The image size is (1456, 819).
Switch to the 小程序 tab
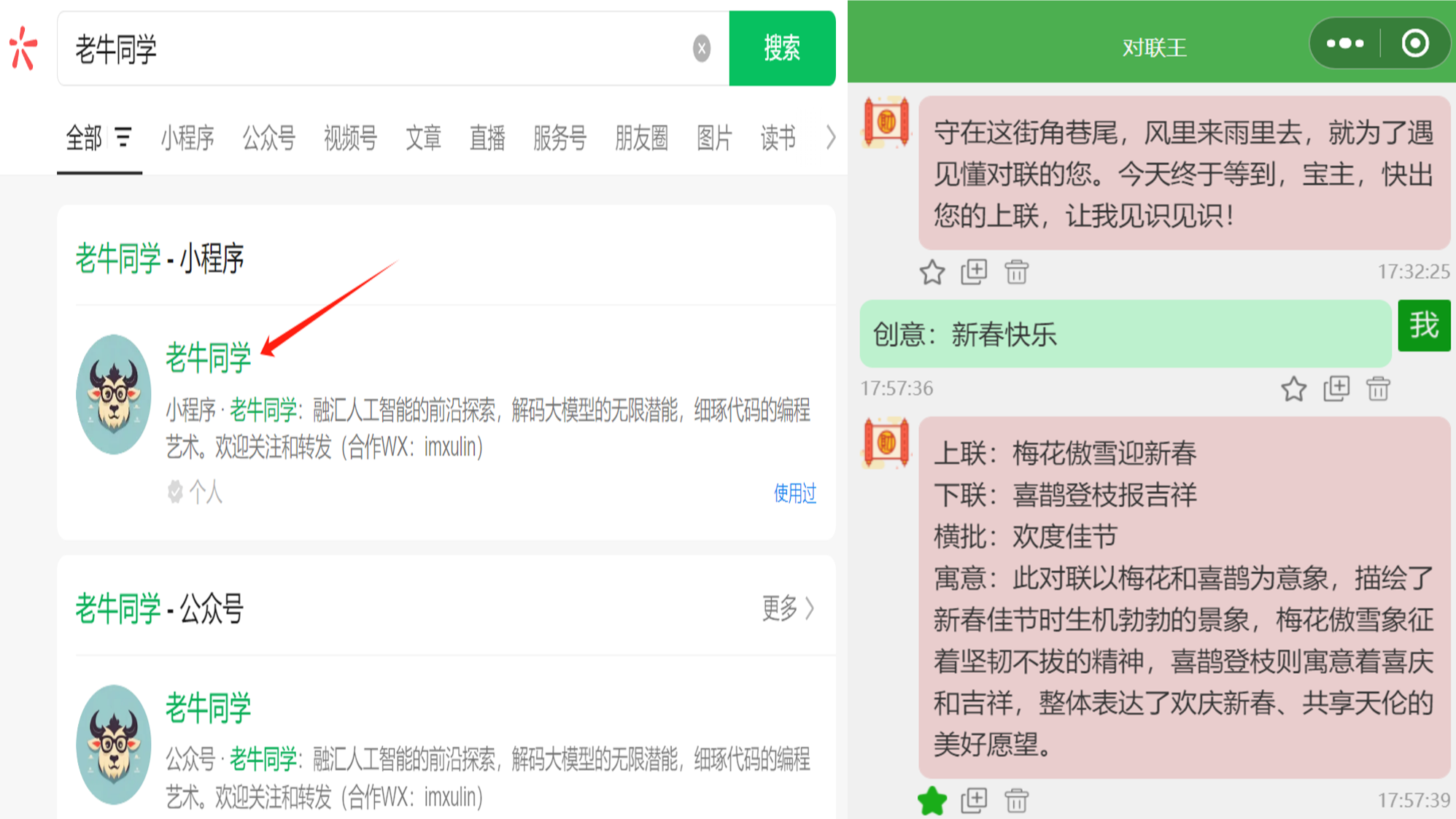pos(187,137)
